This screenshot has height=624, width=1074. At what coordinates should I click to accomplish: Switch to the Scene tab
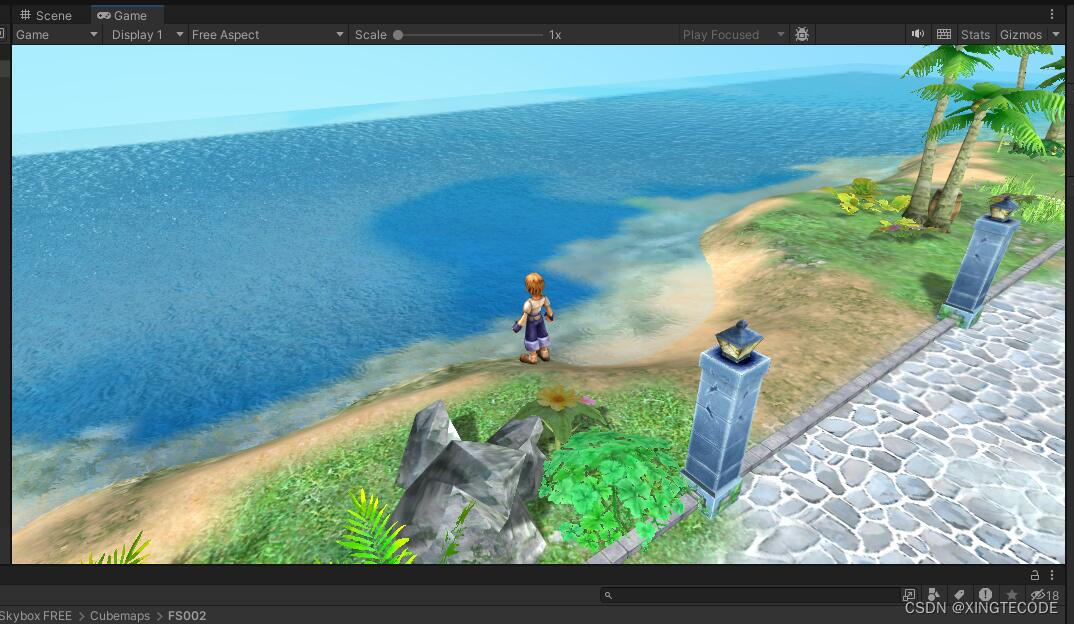pos(45,15)
